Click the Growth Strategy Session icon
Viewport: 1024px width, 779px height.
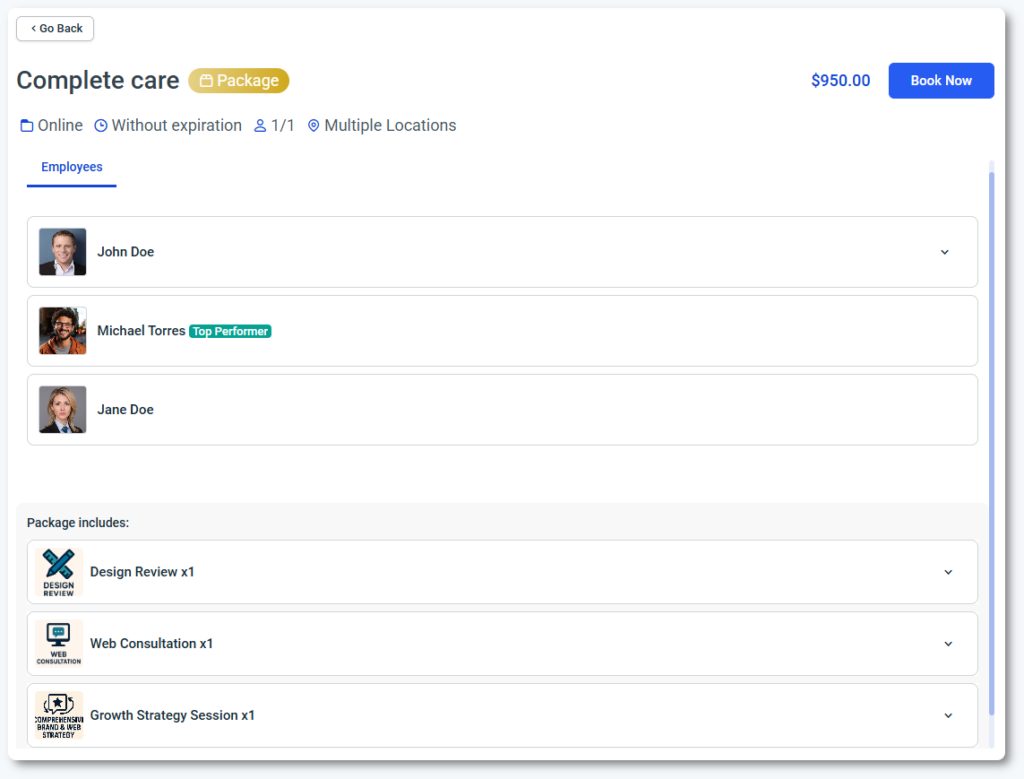59,715
